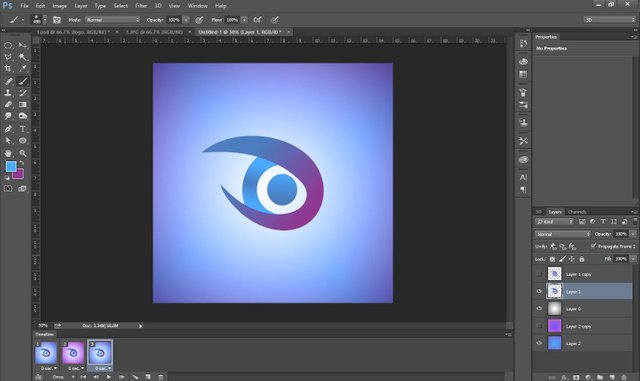Select the Eyedropper tool
Viewport: 640px width, 381px height.
click(x=23, y=69)
